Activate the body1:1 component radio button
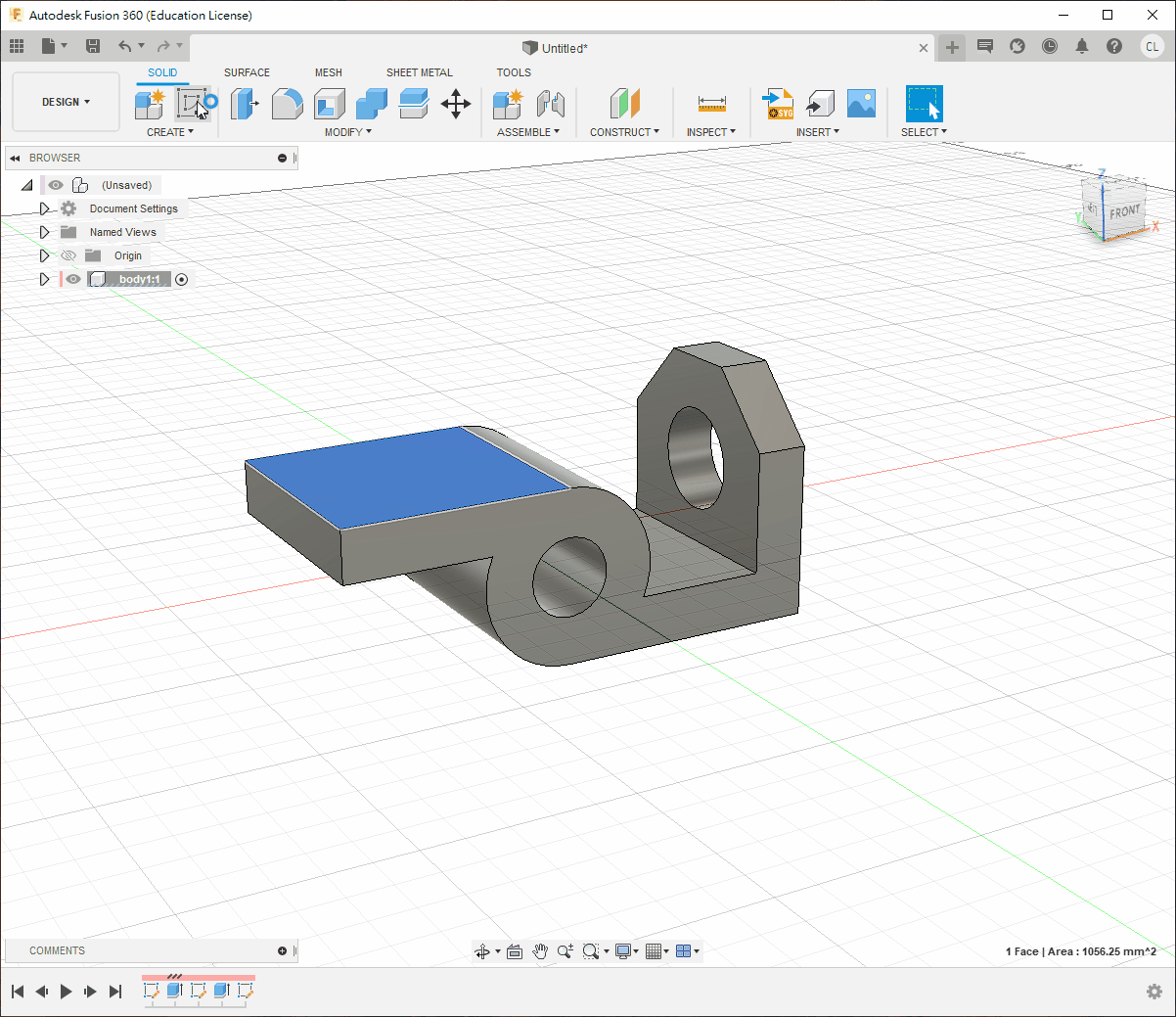 tap(181, 279)
